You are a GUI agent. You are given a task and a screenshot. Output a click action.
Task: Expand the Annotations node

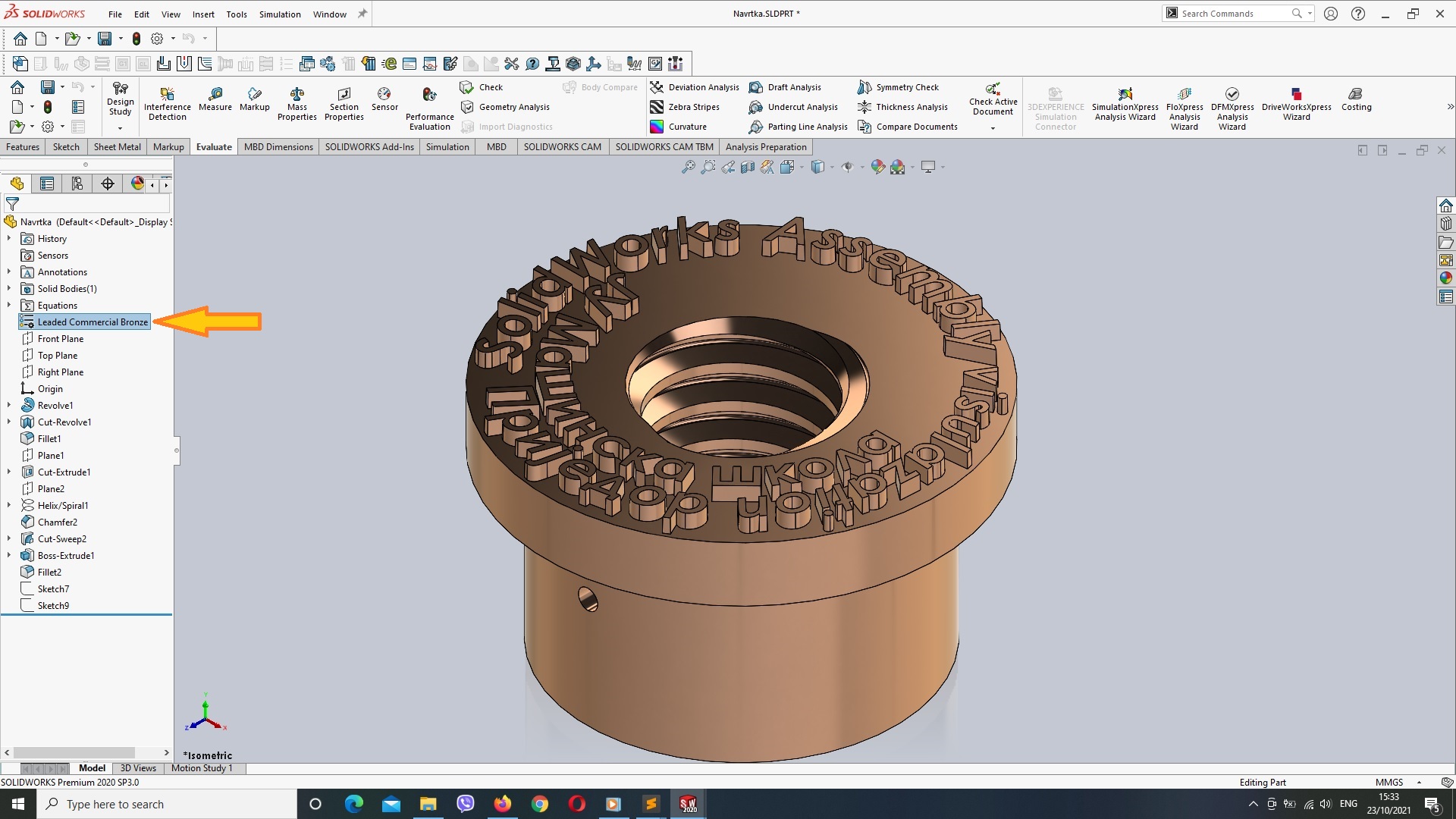[9, 271]
